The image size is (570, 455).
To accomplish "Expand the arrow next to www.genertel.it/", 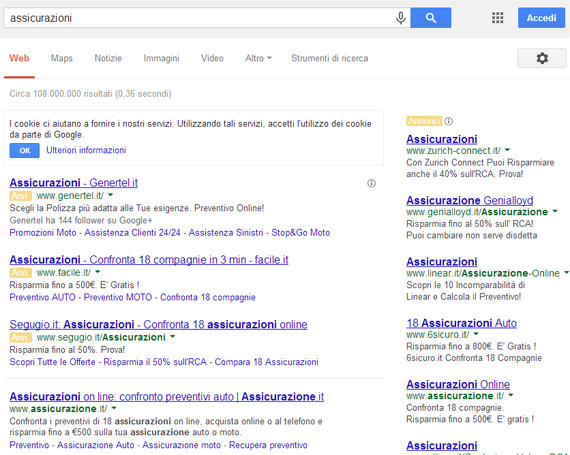I will click(111, 195).
